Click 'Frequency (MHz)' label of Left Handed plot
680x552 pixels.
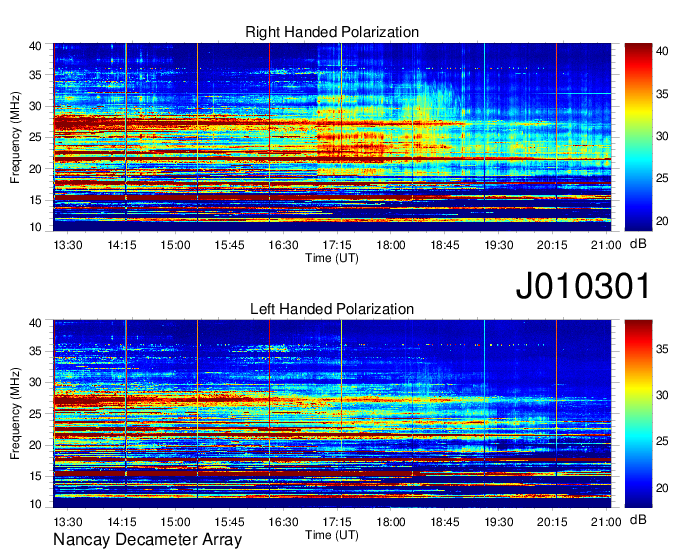[x=15, y=414]
